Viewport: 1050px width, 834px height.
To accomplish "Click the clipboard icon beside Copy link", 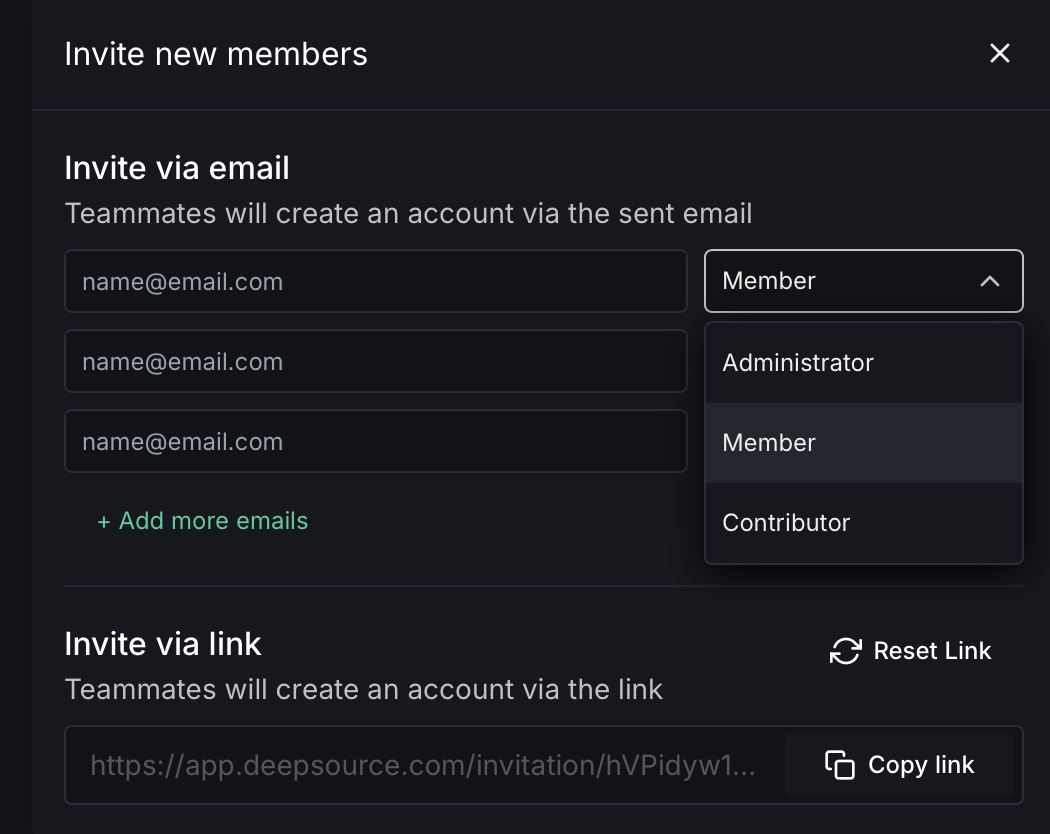I will click(x=839, y=765).
